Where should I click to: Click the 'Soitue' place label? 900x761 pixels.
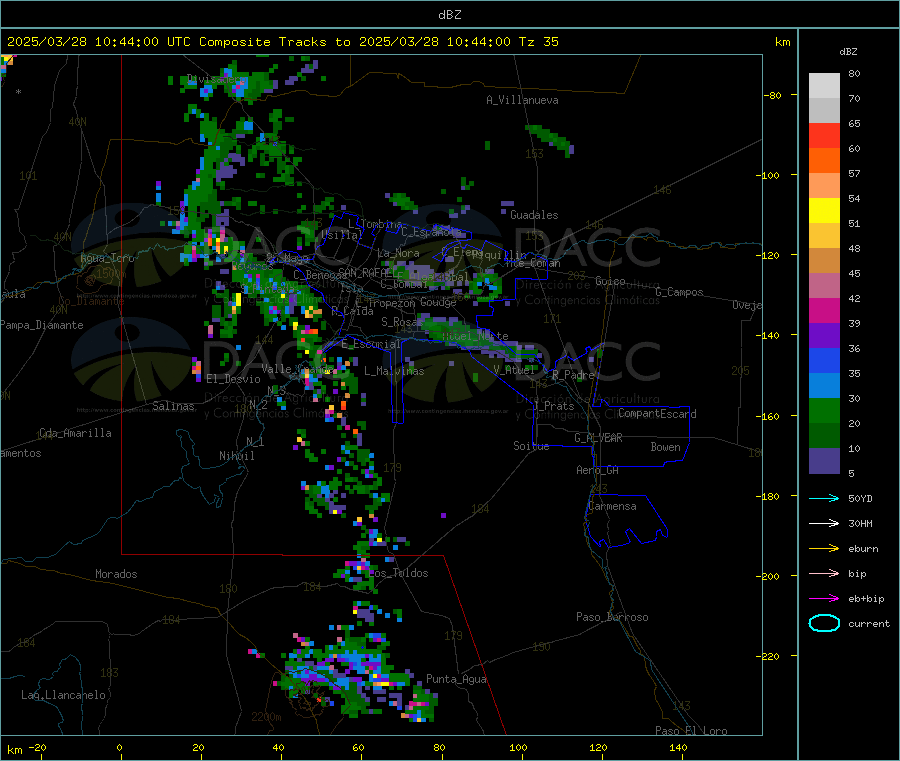pos(531,446)
